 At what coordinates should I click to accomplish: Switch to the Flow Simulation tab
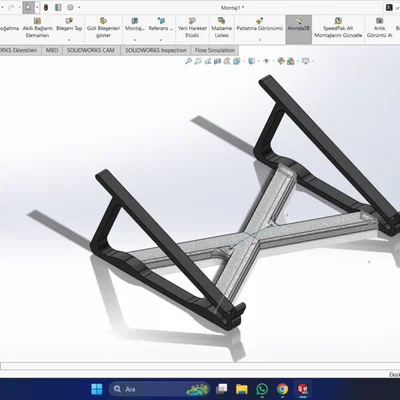click(215, 50)
